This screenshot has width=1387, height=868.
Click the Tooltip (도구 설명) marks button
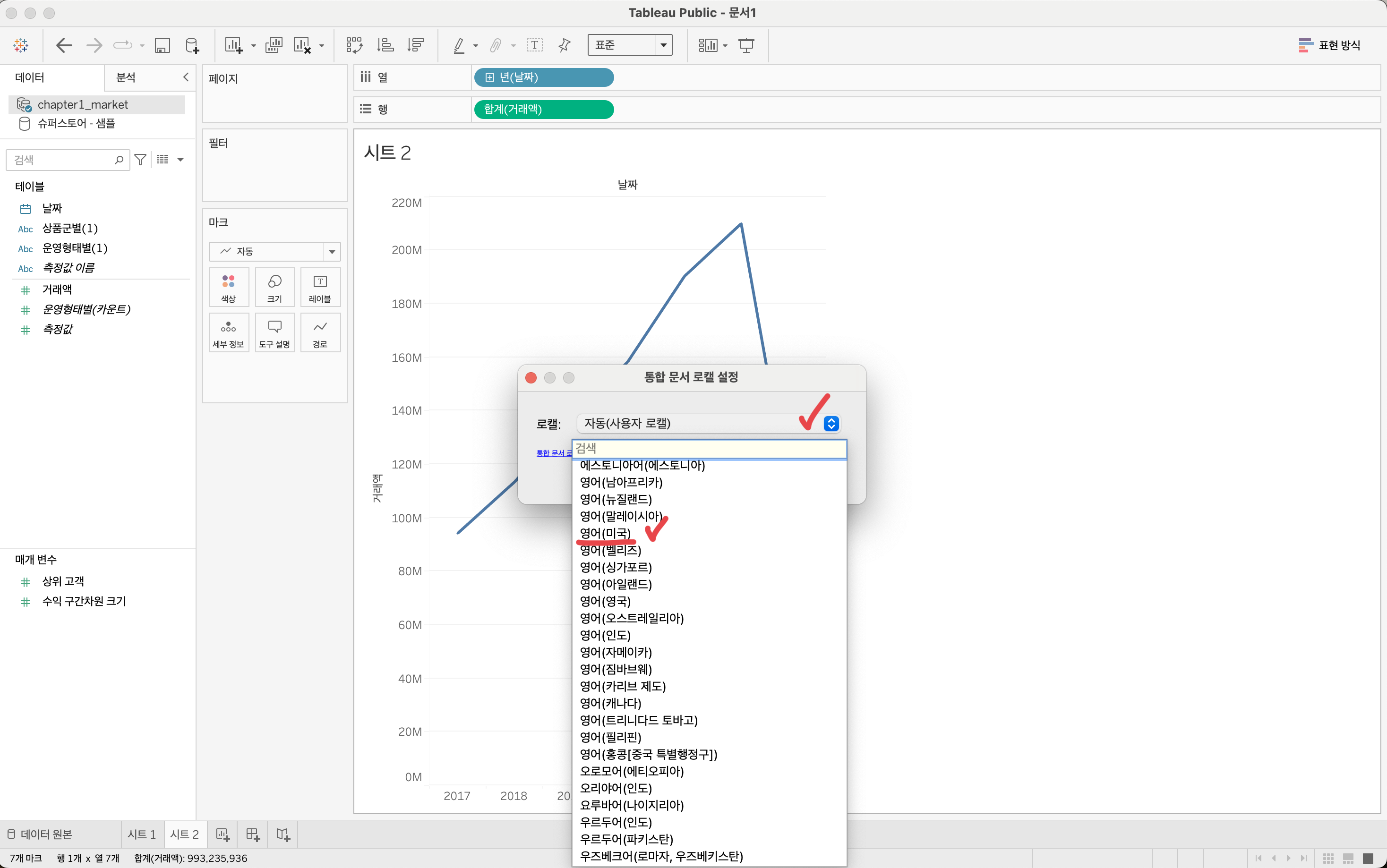coord(274,333)
